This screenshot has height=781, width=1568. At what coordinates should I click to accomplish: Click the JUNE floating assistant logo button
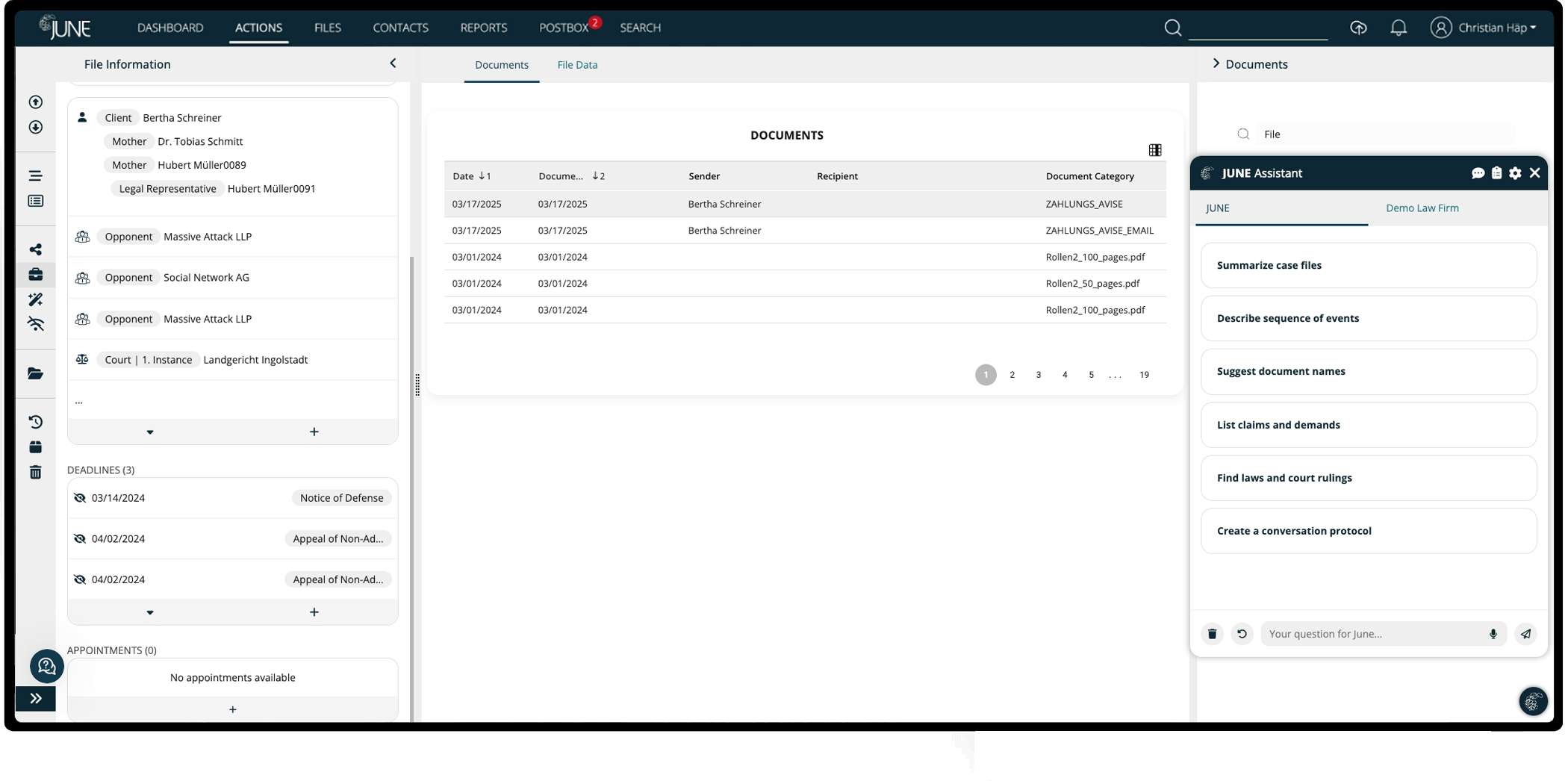coord(1533,701)
